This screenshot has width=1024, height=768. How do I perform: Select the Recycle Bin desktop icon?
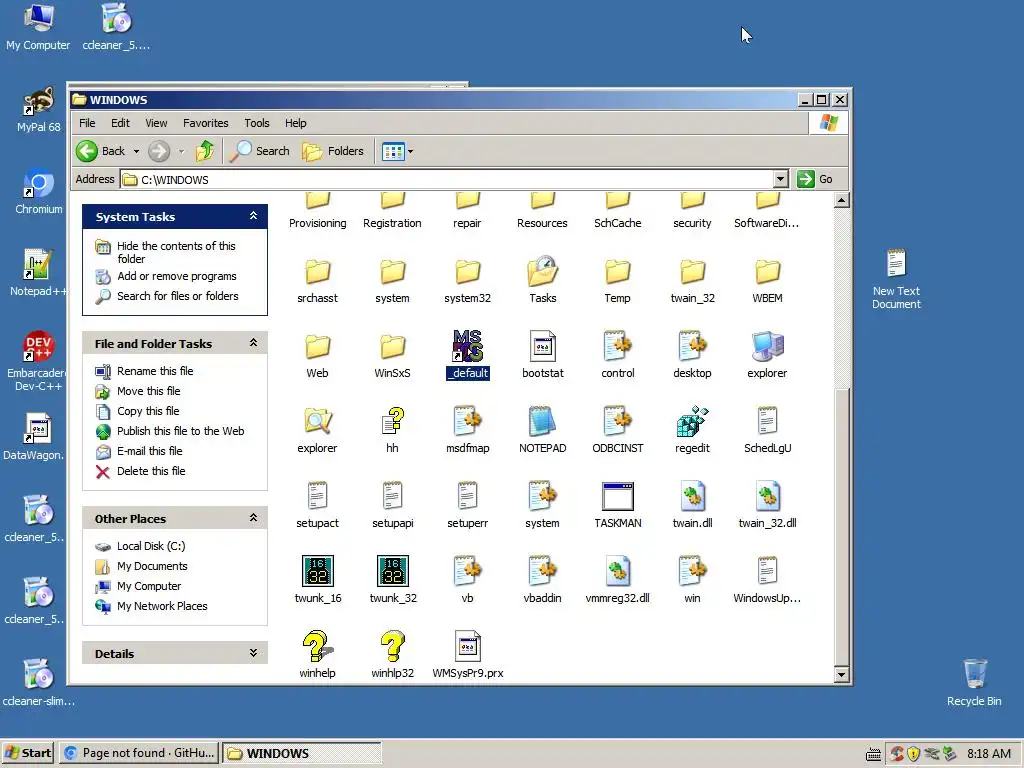974,682
